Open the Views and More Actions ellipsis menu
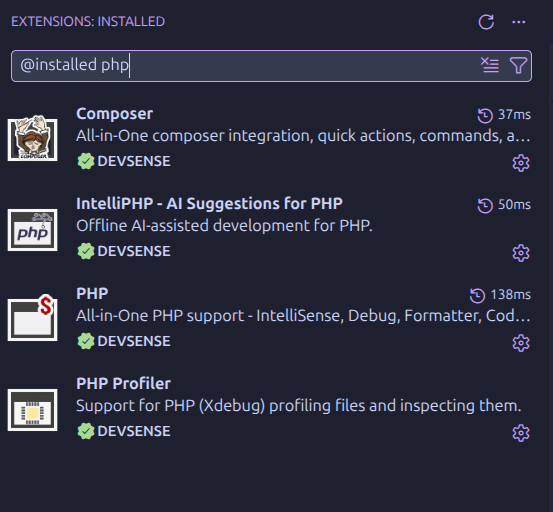The height and width of the screenshot is (512, 553). click(518, 22)
